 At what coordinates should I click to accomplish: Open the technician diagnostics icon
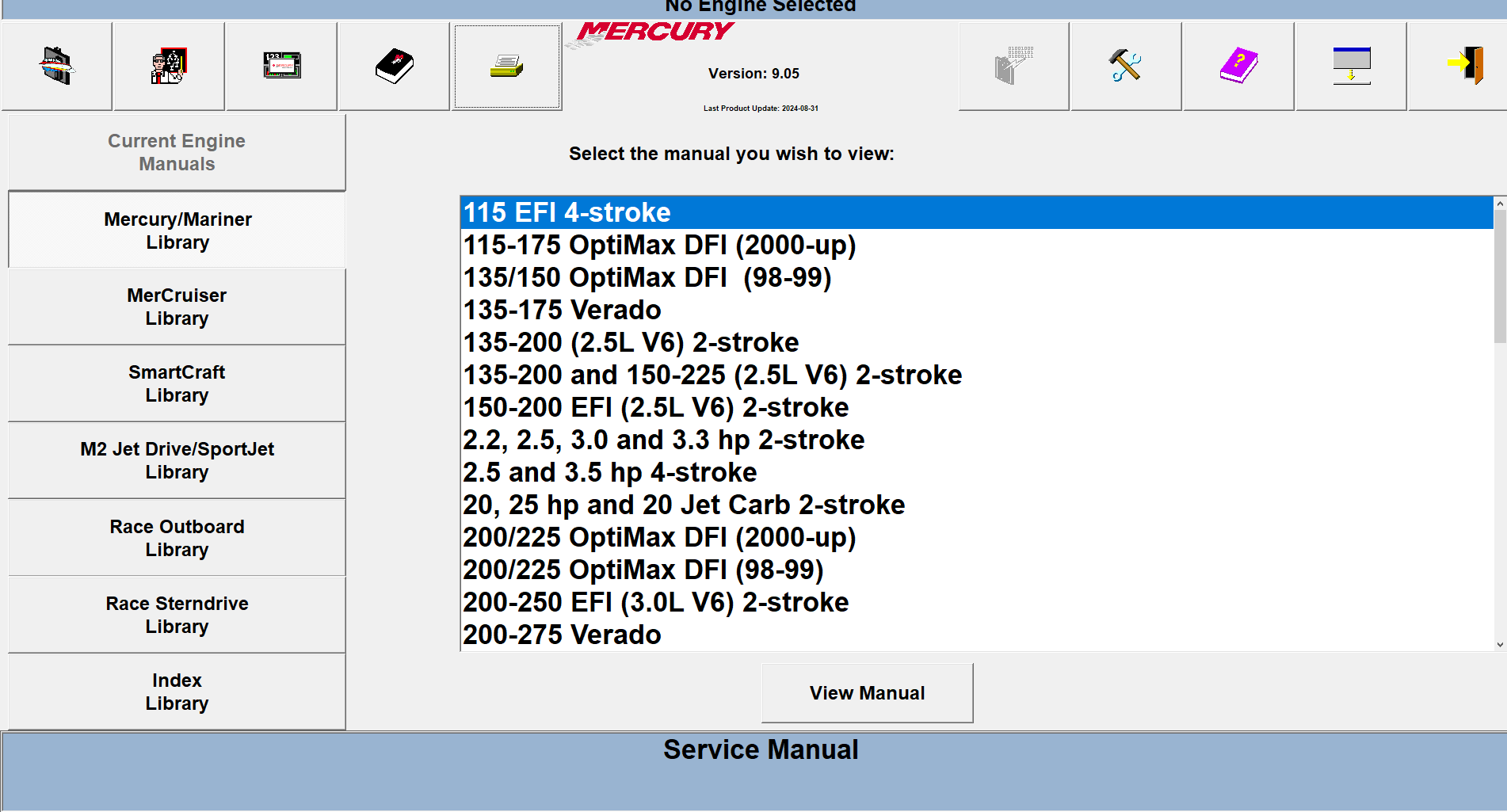pyautogui.click(x=169, y=66)
